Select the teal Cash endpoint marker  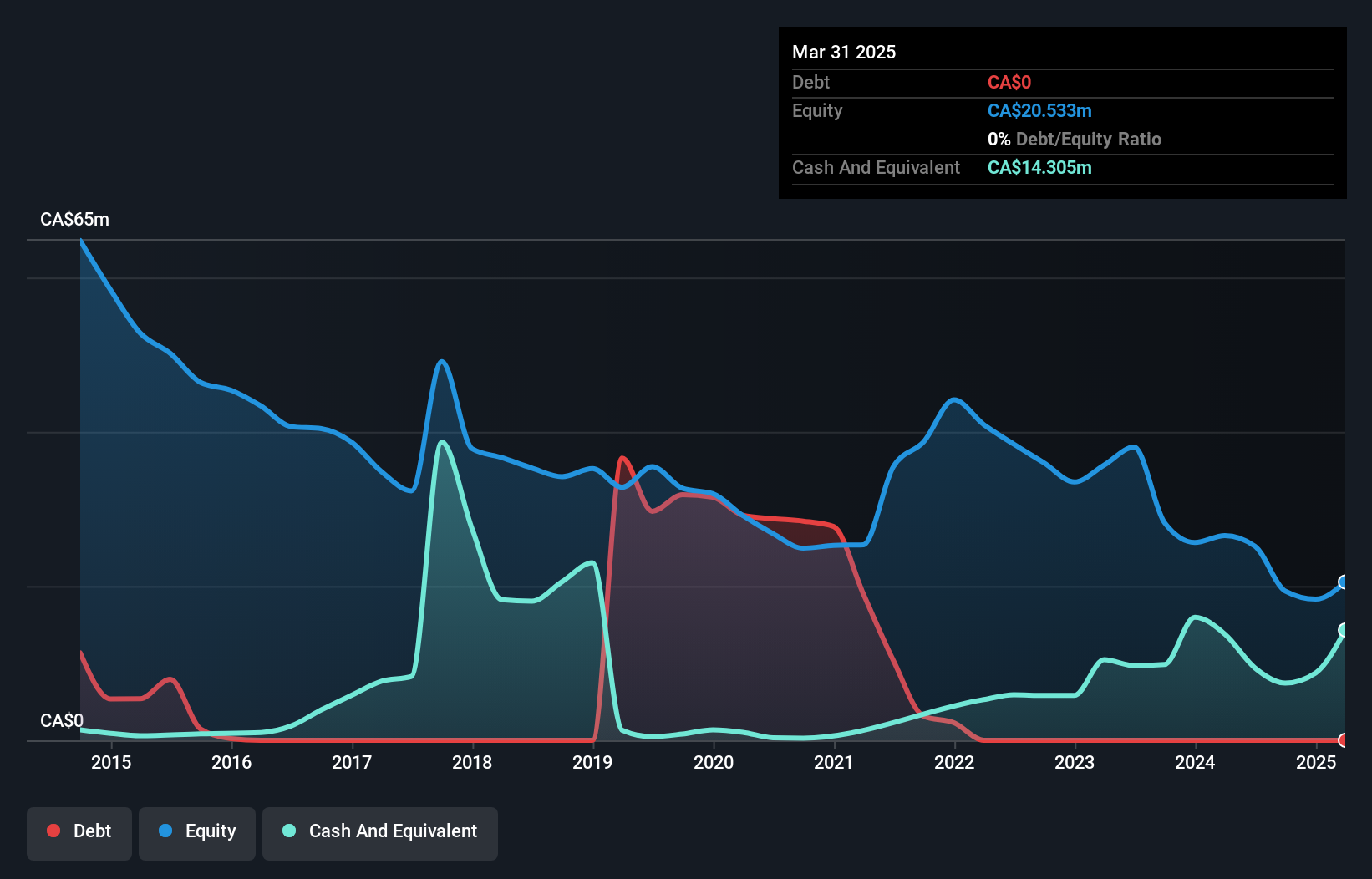tap(1344, 630)
